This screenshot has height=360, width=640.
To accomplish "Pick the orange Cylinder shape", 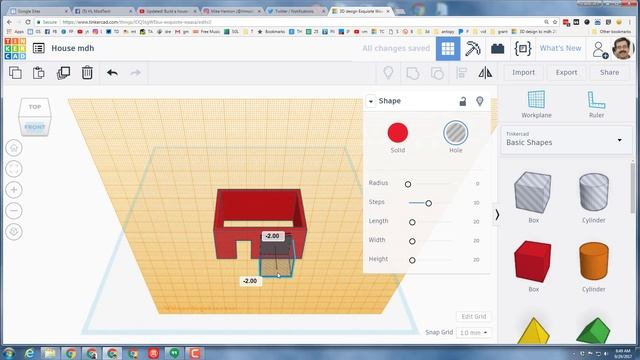I will pos(593,261).
